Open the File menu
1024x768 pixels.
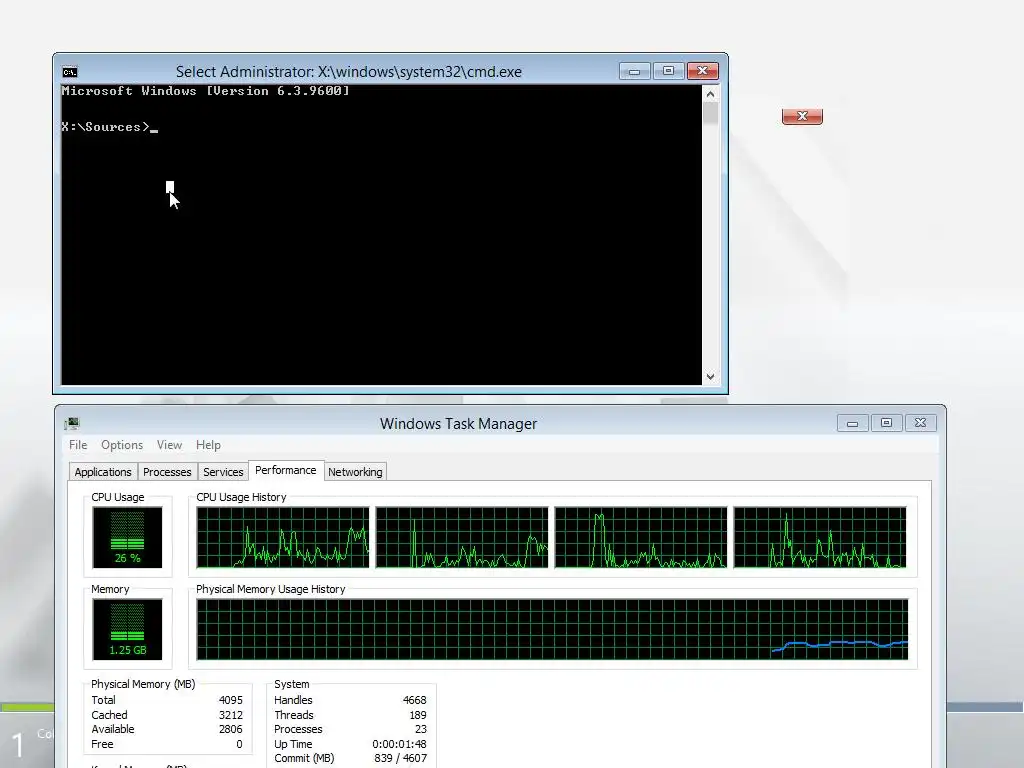coord(78,445)
